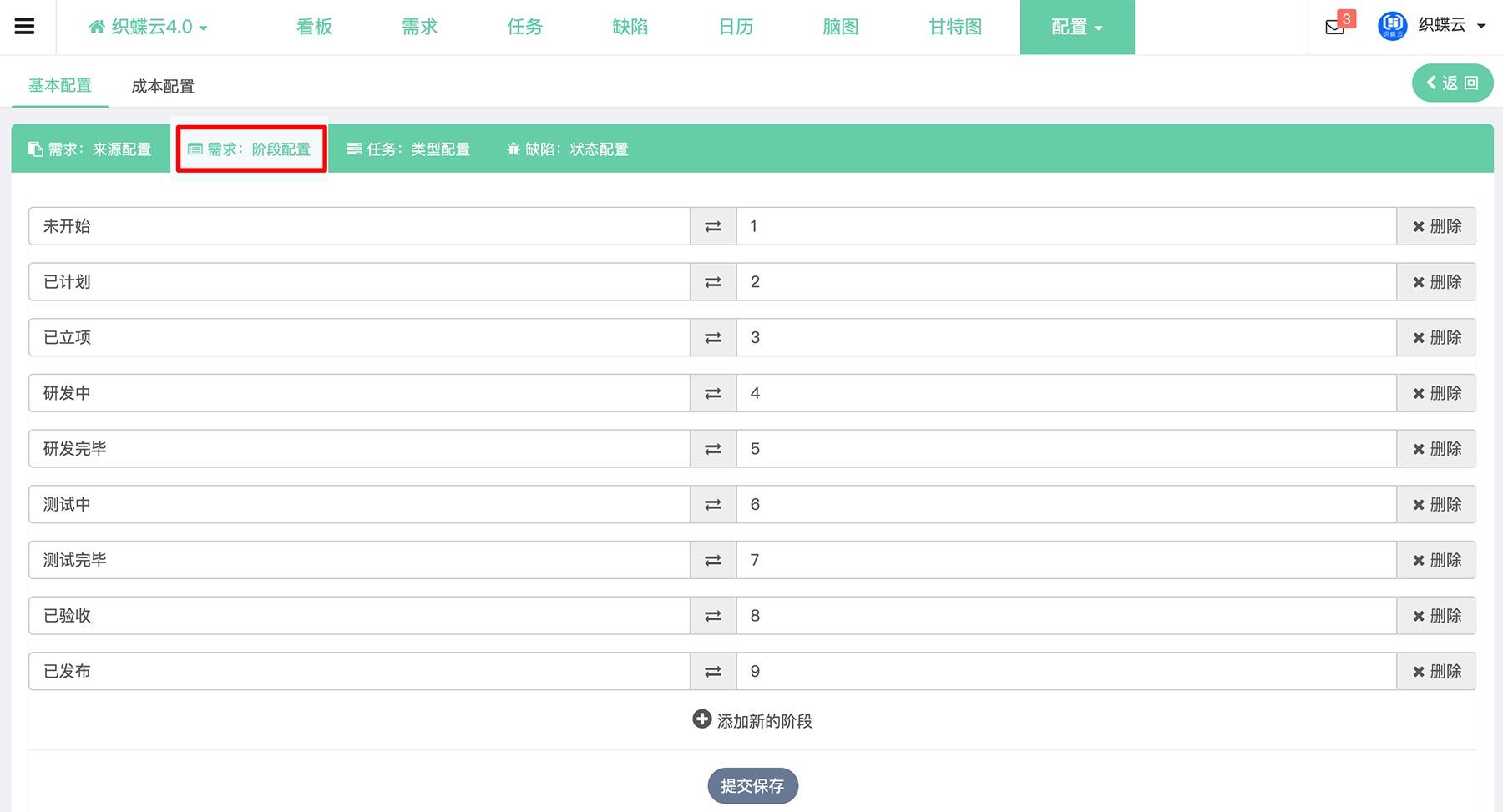Click the swap icon in 已立项 row
This screenshot has height=812, width=1503.
point(713,337)
